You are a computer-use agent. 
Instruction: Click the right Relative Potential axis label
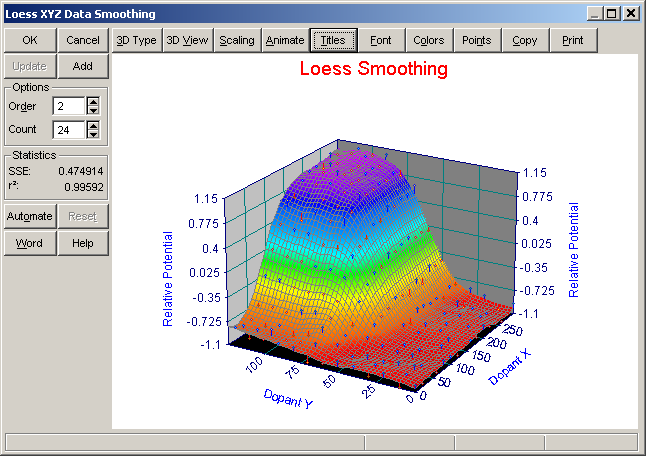(x=573, y=250)
